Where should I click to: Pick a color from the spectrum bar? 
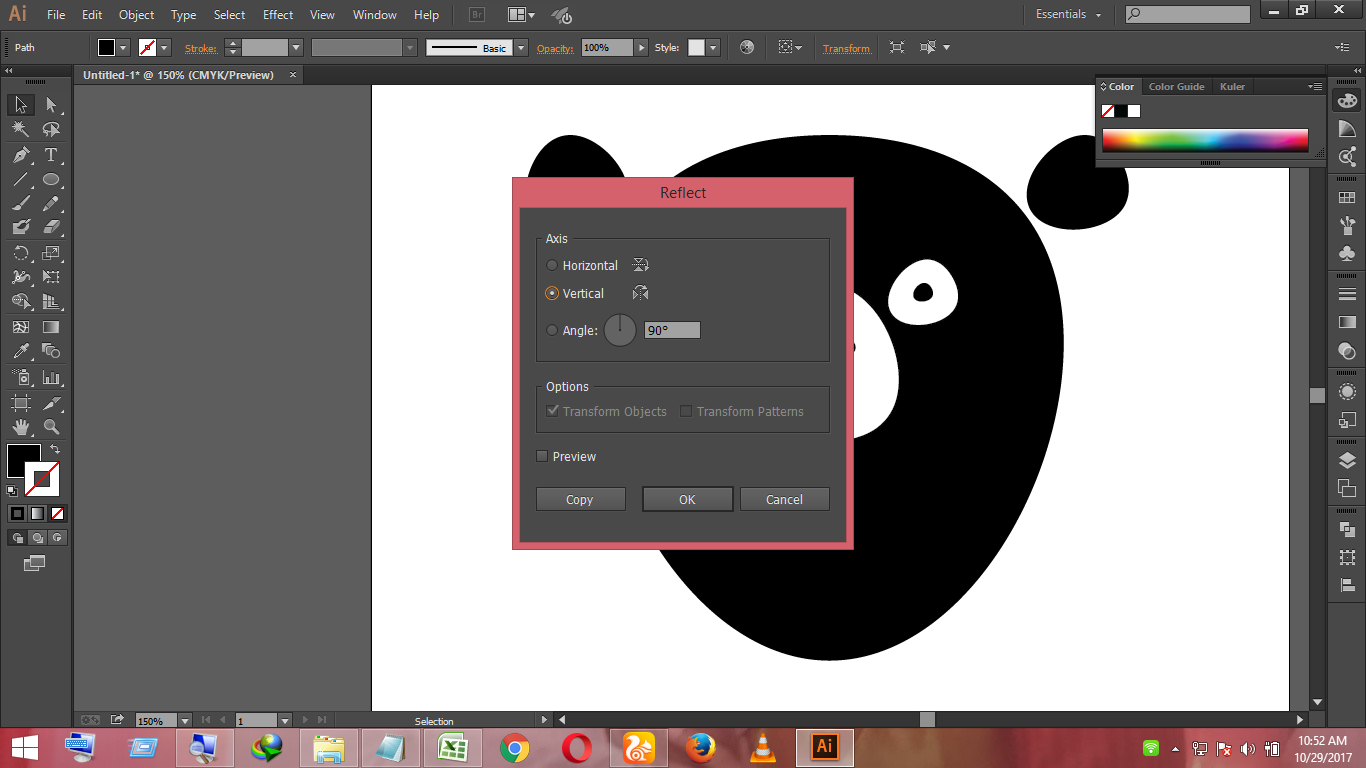coord(1205,140)
